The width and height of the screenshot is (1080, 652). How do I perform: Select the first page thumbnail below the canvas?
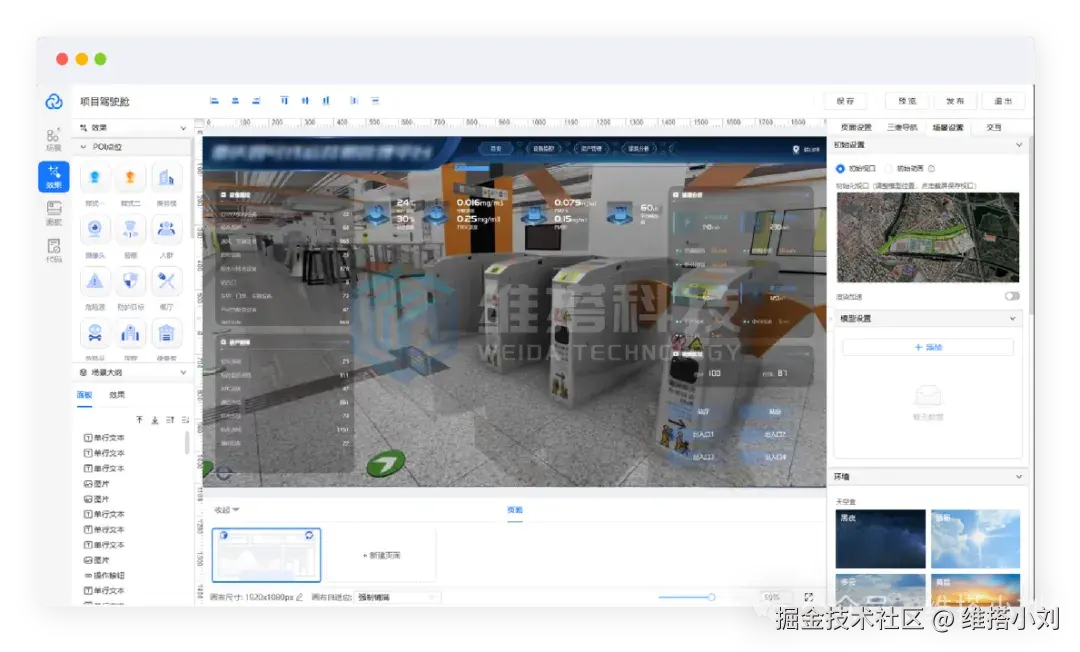pos(267,555)
